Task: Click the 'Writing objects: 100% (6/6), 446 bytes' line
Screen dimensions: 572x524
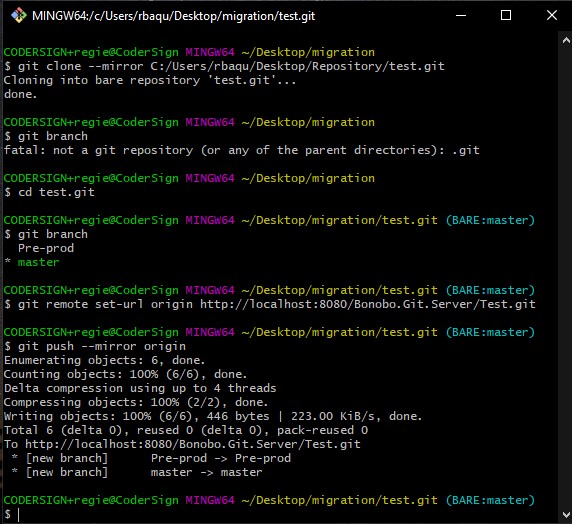Action: coord(213,416)
